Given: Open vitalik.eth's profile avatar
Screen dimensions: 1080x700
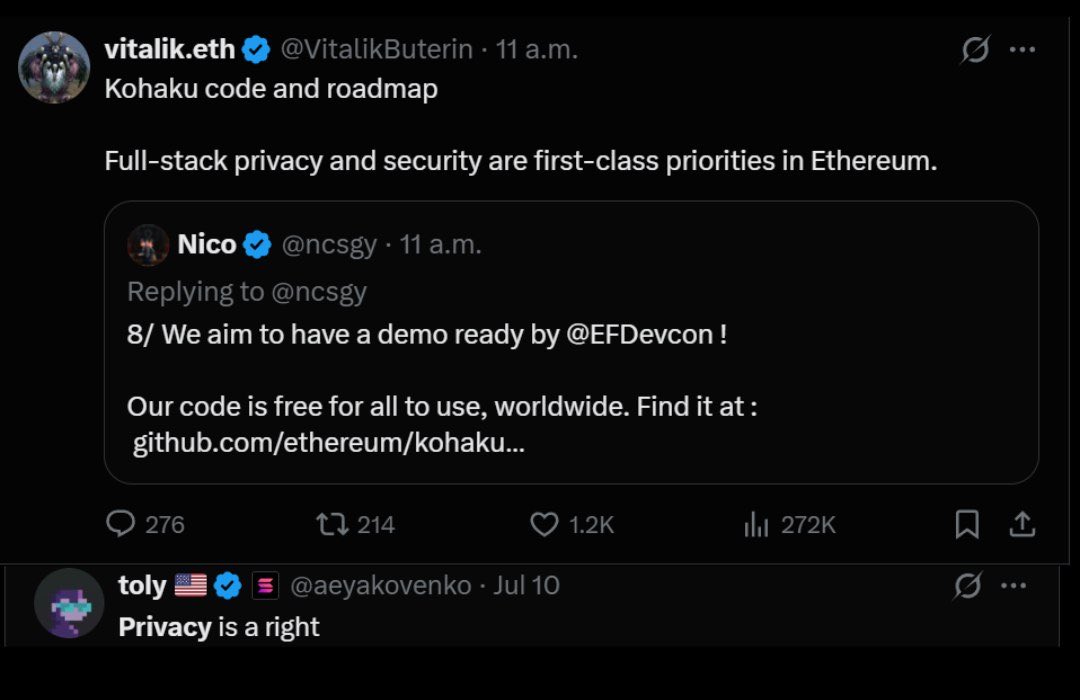Looking at the screenshot, I should 54,67.
